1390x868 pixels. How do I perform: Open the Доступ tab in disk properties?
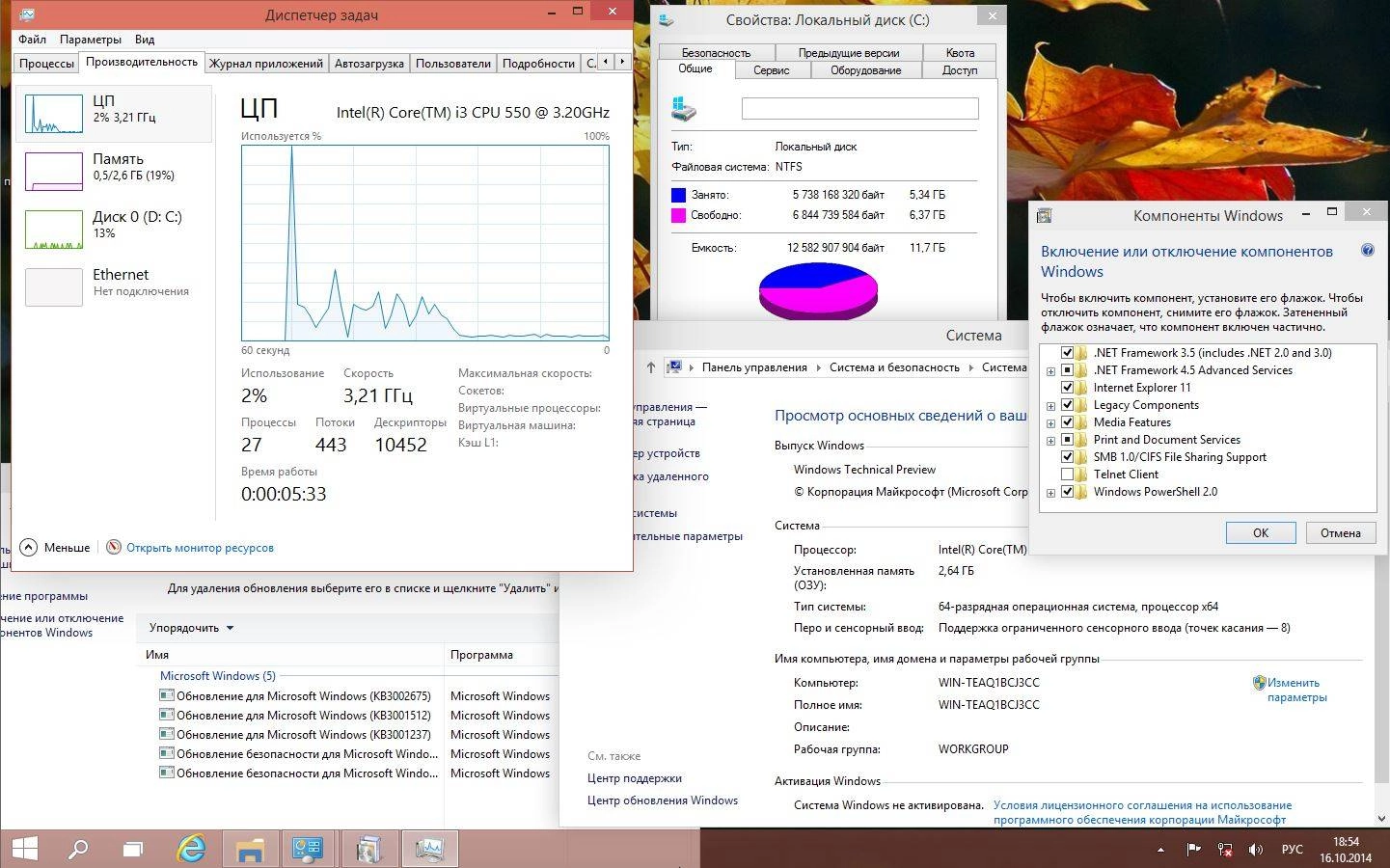[960, 70]
